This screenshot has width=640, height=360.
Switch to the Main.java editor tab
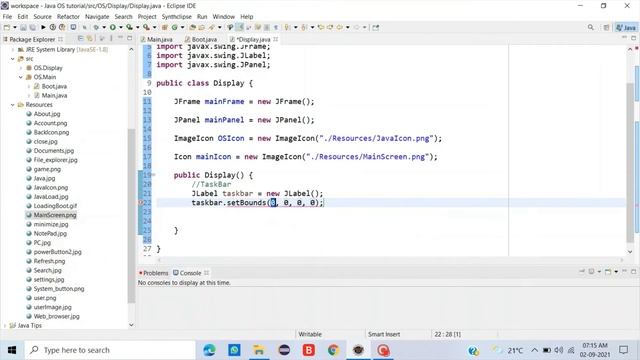157,39
